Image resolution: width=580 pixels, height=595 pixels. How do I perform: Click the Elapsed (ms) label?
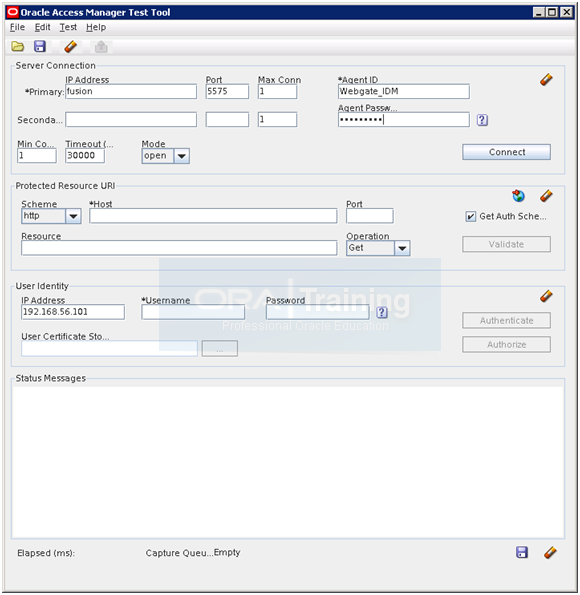tap(46, 553)
